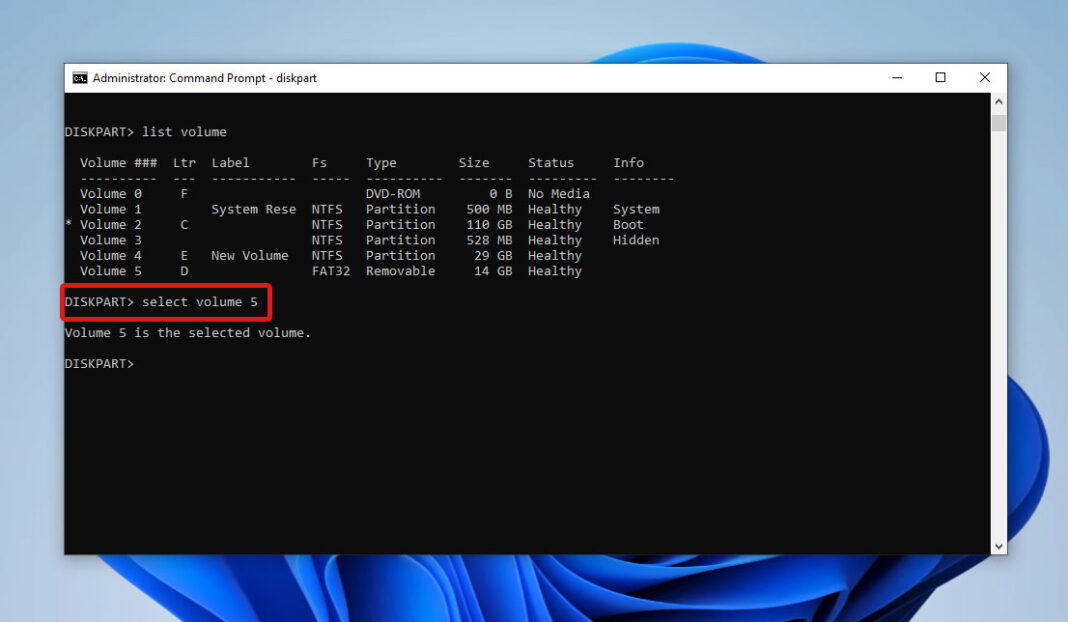This screenshot has height=622, width=1068.
Task: Click the Ltr column header area
Action: coord(183,162)
